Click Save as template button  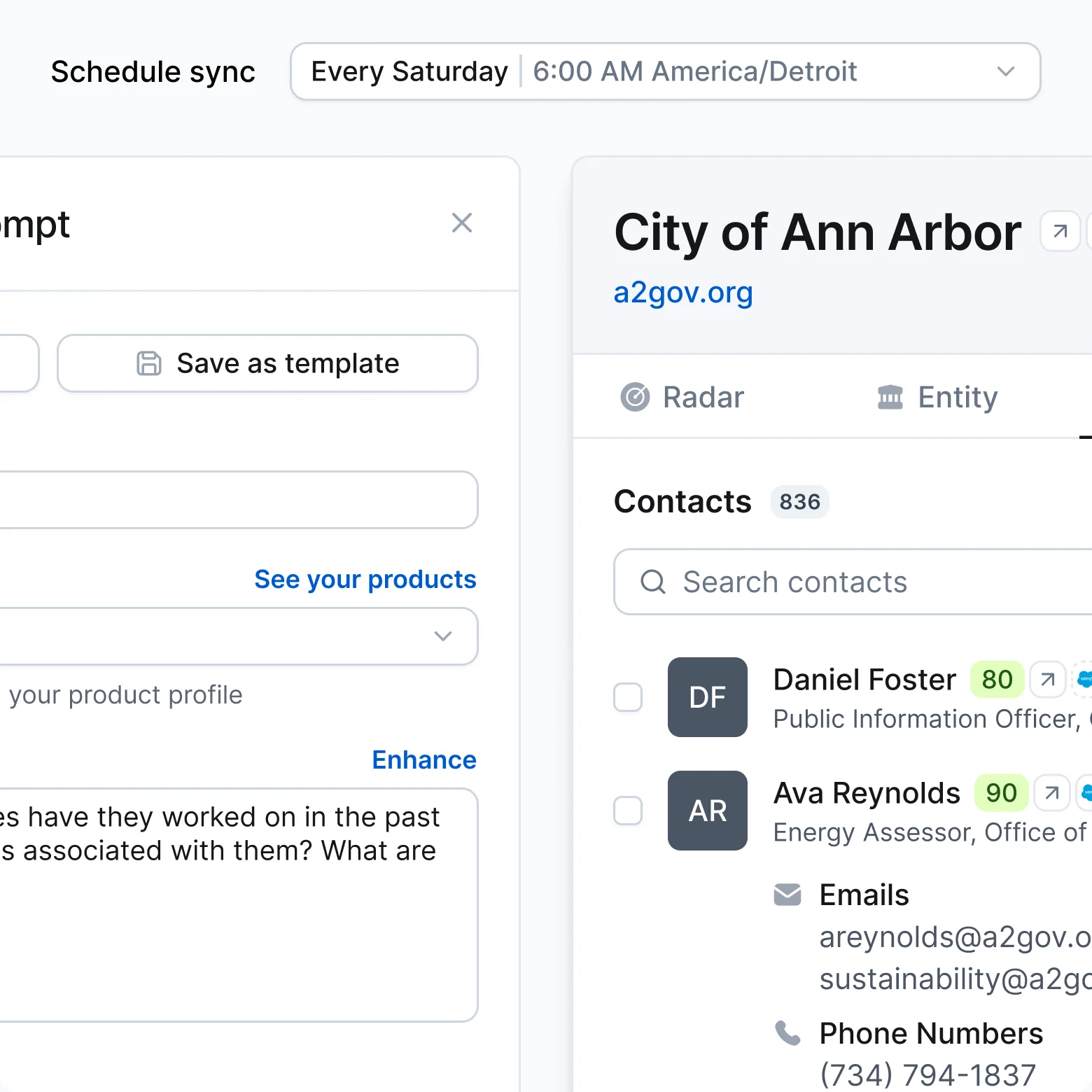point(267,363)
